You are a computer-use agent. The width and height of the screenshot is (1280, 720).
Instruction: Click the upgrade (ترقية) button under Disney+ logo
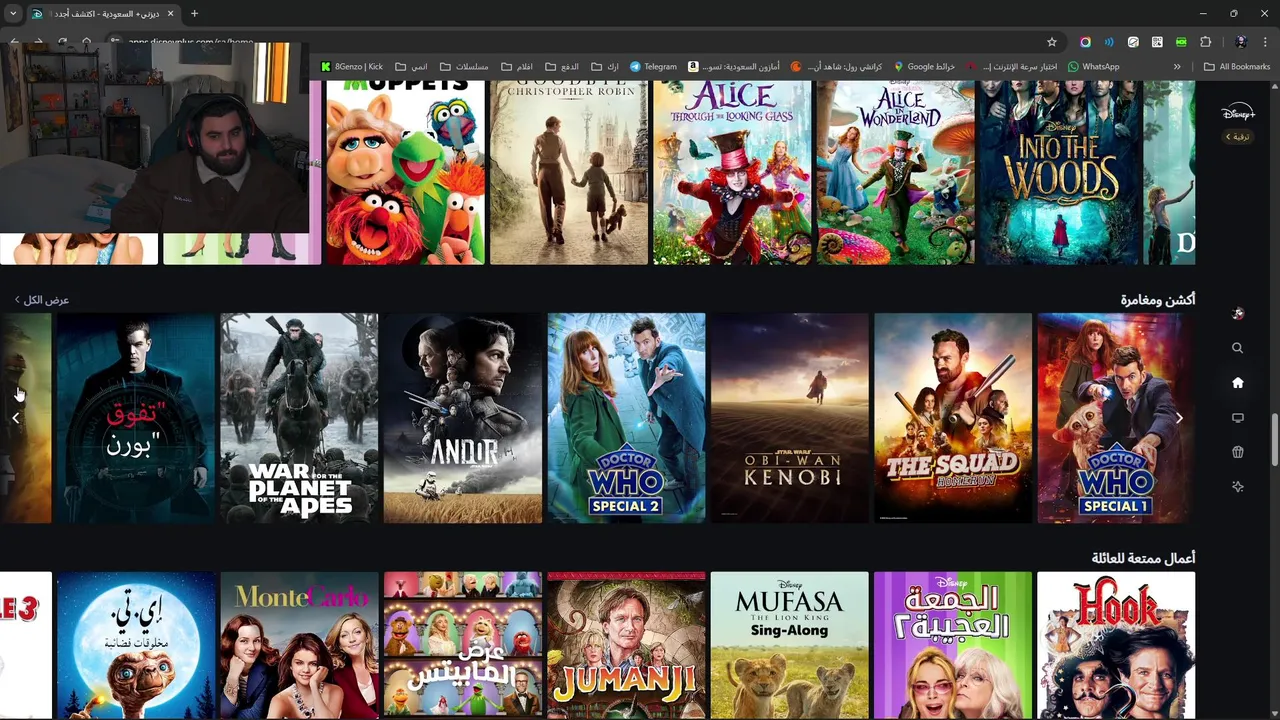point(1238,136)
